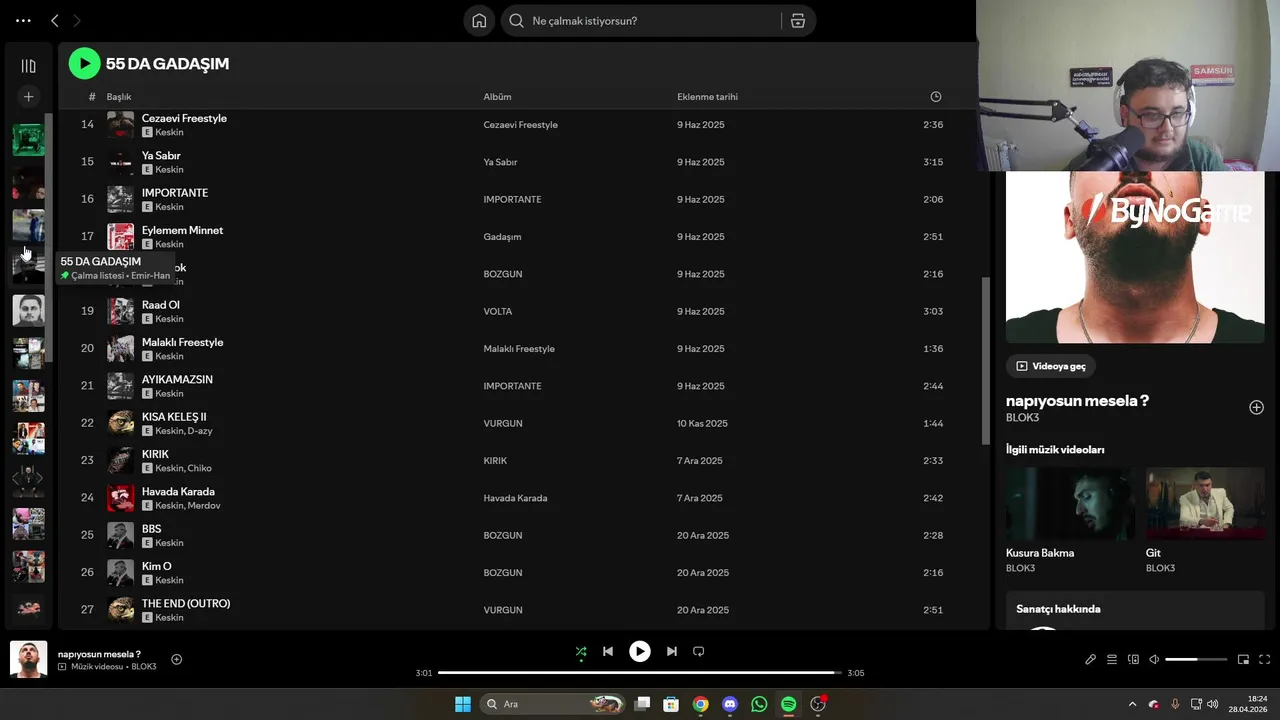The width and height of the screenshot is (1280, 720).
Task: Click the 'BBS' track title
Action: pos(151,529)
